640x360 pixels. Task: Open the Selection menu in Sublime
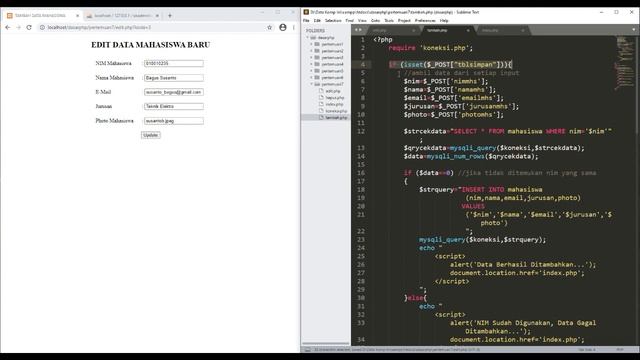[333, 20]
